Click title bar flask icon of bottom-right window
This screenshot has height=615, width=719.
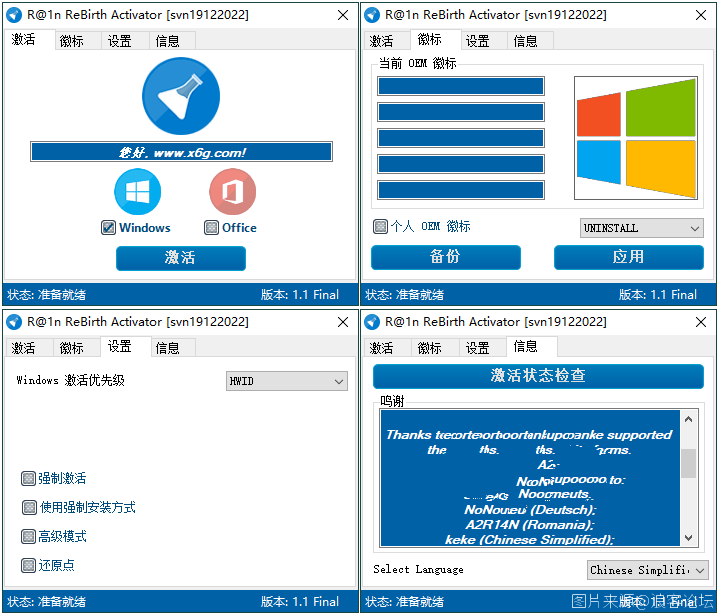(372, 322)
